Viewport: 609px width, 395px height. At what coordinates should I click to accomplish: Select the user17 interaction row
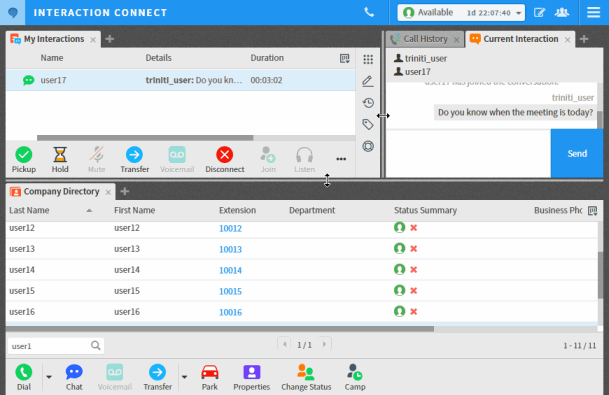pyautogui.click(x=181, y=80)
